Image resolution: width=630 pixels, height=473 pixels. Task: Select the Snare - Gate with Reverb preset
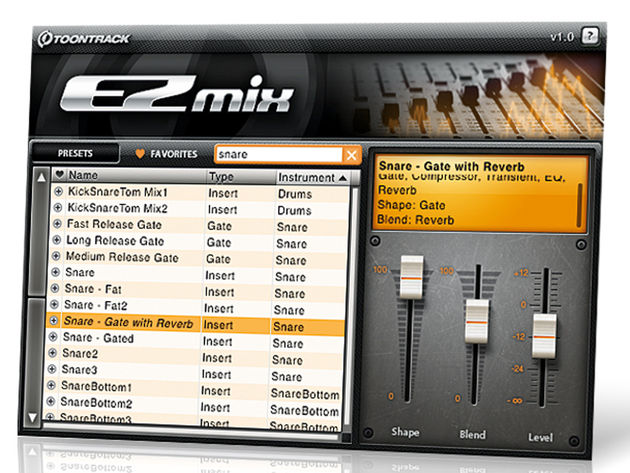128,322
